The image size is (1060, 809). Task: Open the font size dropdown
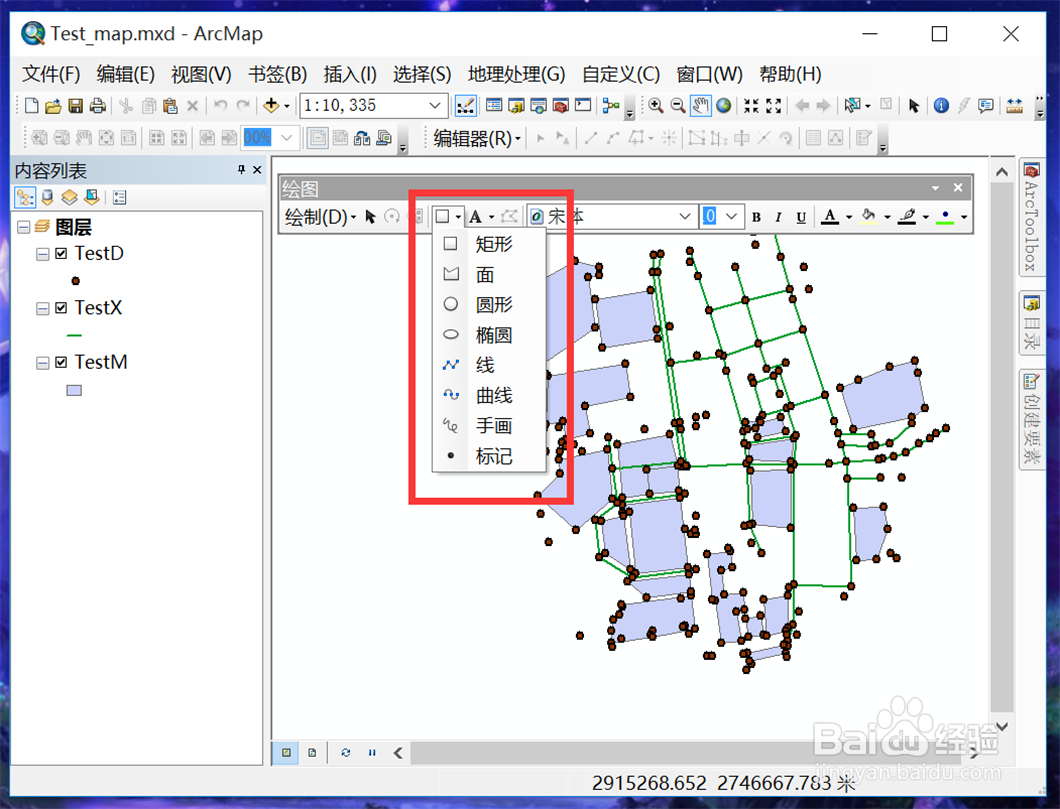coord(731,216)
